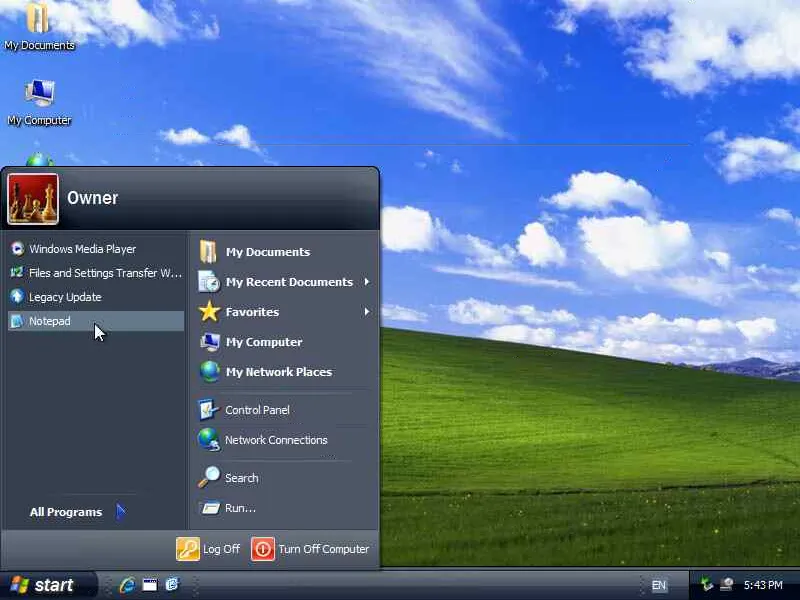The image size is (800, 600).
Task: Click the My Recent Documents icon
Action: pyautogui.click(x=209, y=282)
